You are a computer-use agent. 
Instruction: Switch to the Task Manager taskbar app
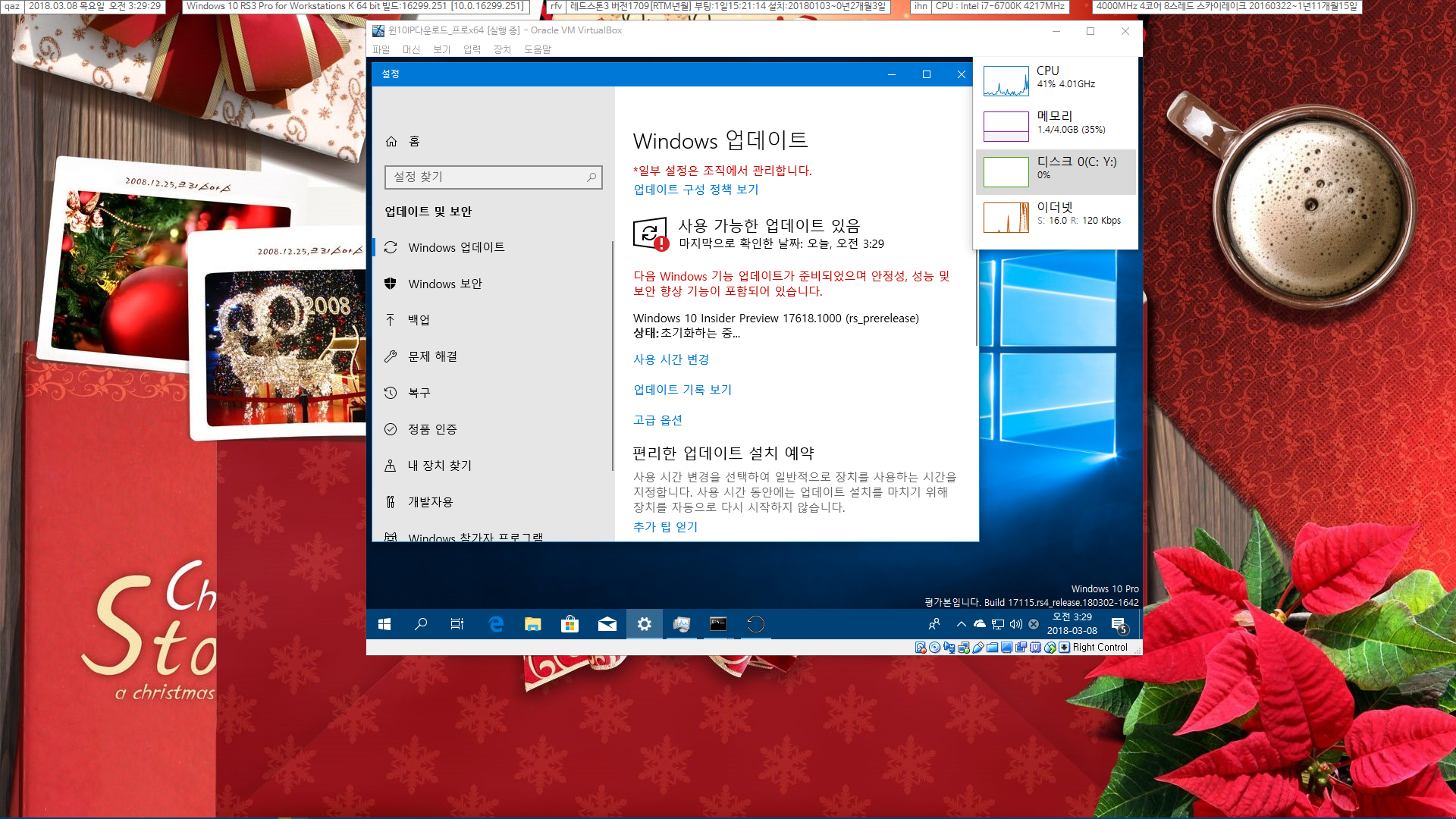[x=681, y=624]
